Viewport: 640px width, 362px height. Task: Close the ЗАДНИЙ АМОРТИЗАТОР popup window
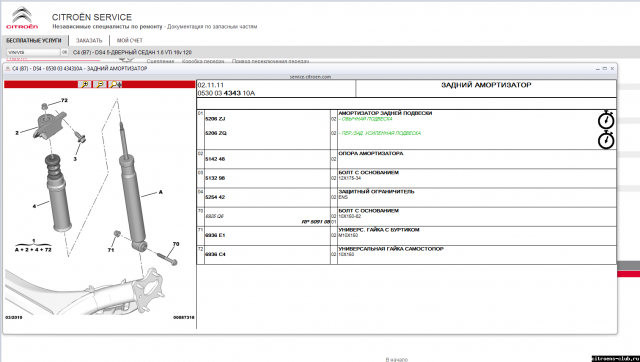pos(612,69)
